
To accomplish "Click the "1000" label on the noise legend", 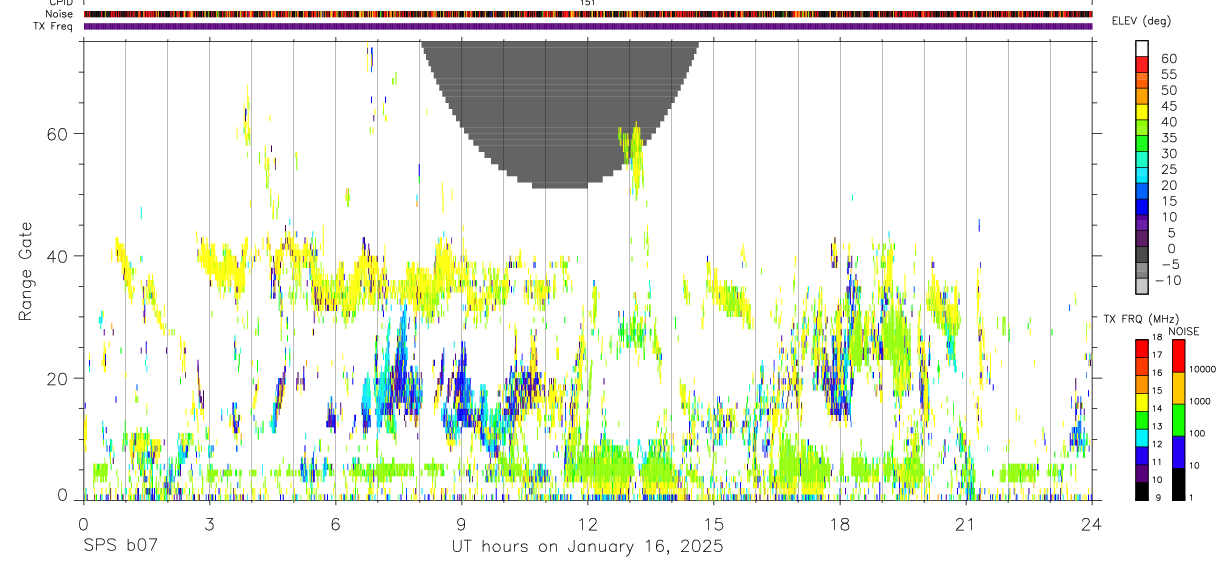I will click(x=1200, y=401).
